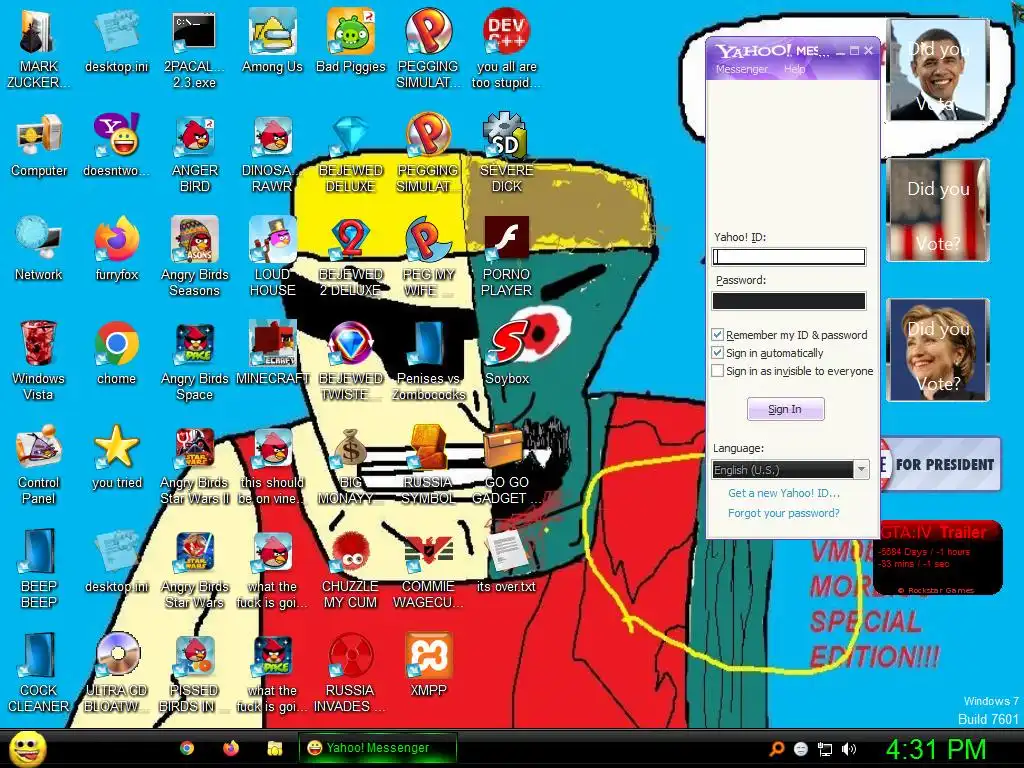Open the GTA:IV Trailer countdown gadget

click(x=940, y=558)
